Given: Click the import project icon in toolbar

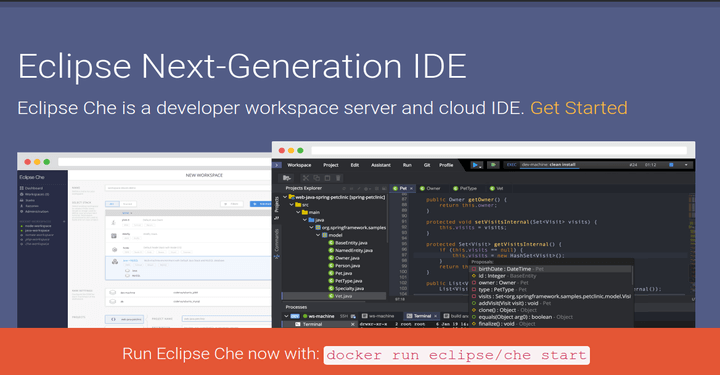Looking at the screenshot, I should [287, 178].
